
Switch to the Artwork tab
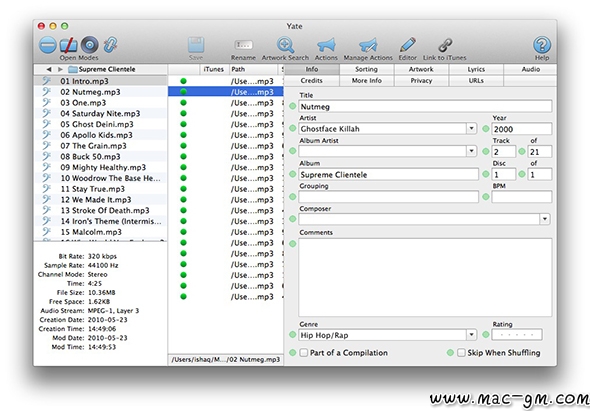[421, 69]
